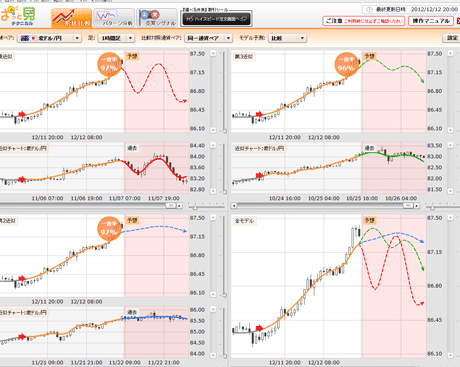Click the vertical zoom slider handle of red-forecast chart
Image resolution: width=460 pixels, height=367 pixels.
coord(225,131)
